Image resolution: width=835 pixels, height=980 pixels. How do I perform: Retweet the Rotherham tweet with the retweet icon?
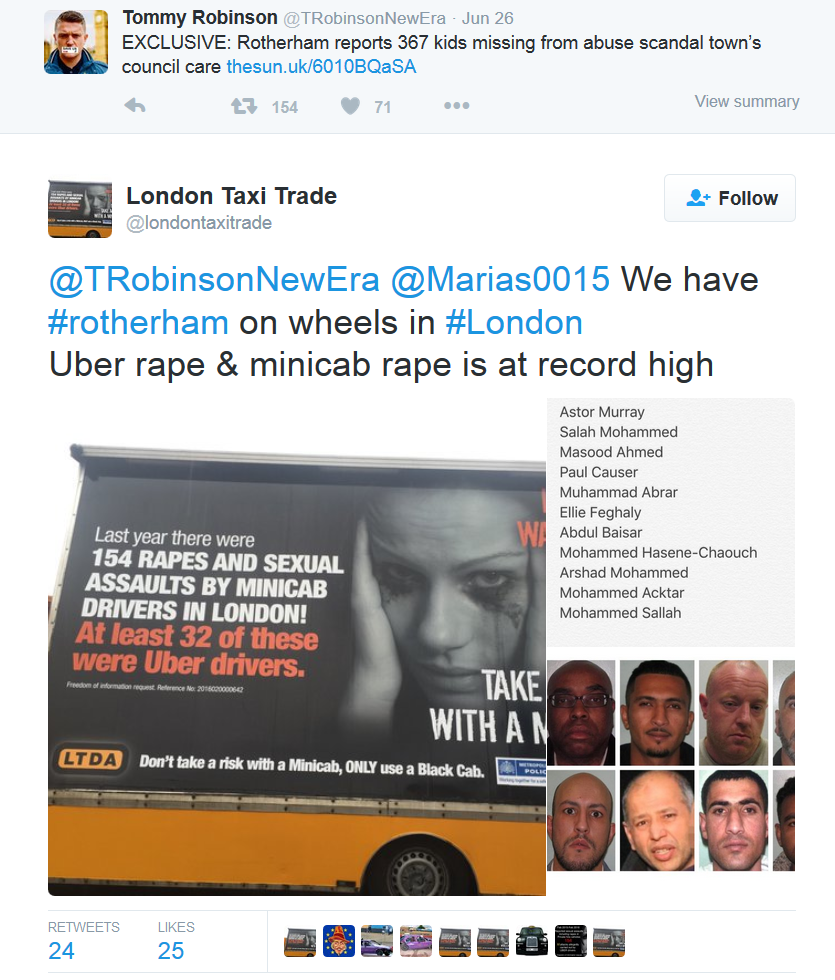click(244, 106)
